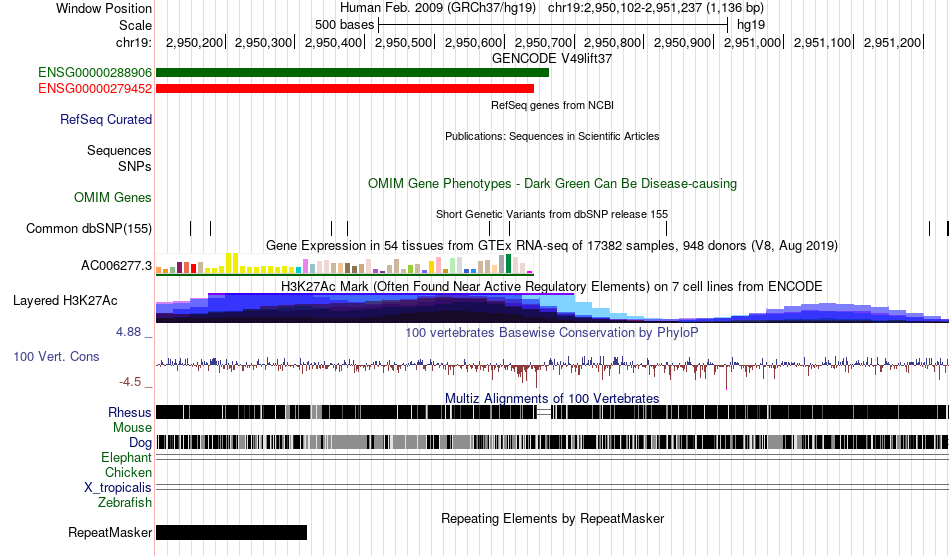
Task: Open the Gene Expression in 54 tissues title
Action: click(x=552, y=245)
